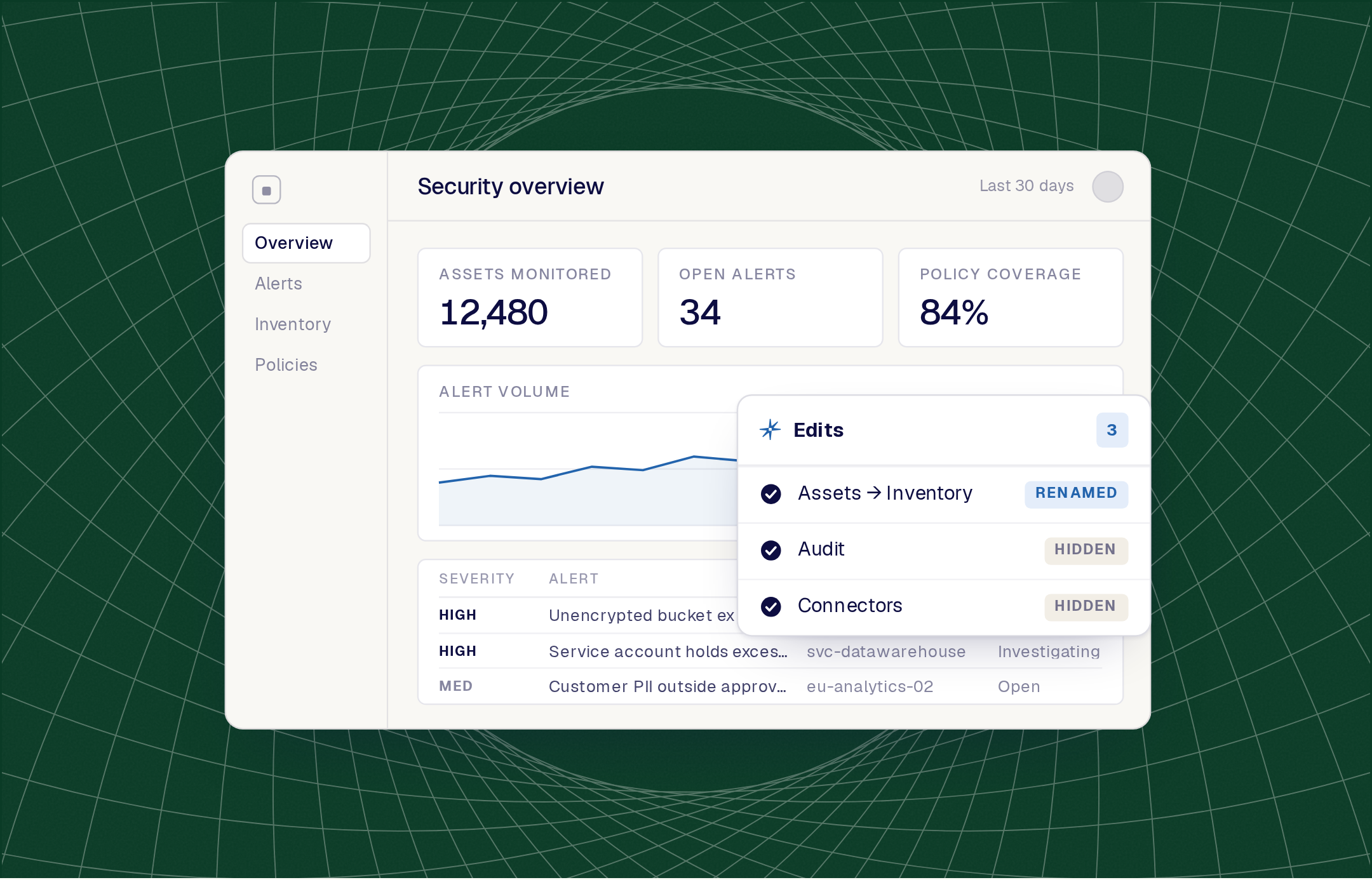Screen dimensions: 1372x880
Task: Go to Alerts in the sidebar
Action: (278, 284)
